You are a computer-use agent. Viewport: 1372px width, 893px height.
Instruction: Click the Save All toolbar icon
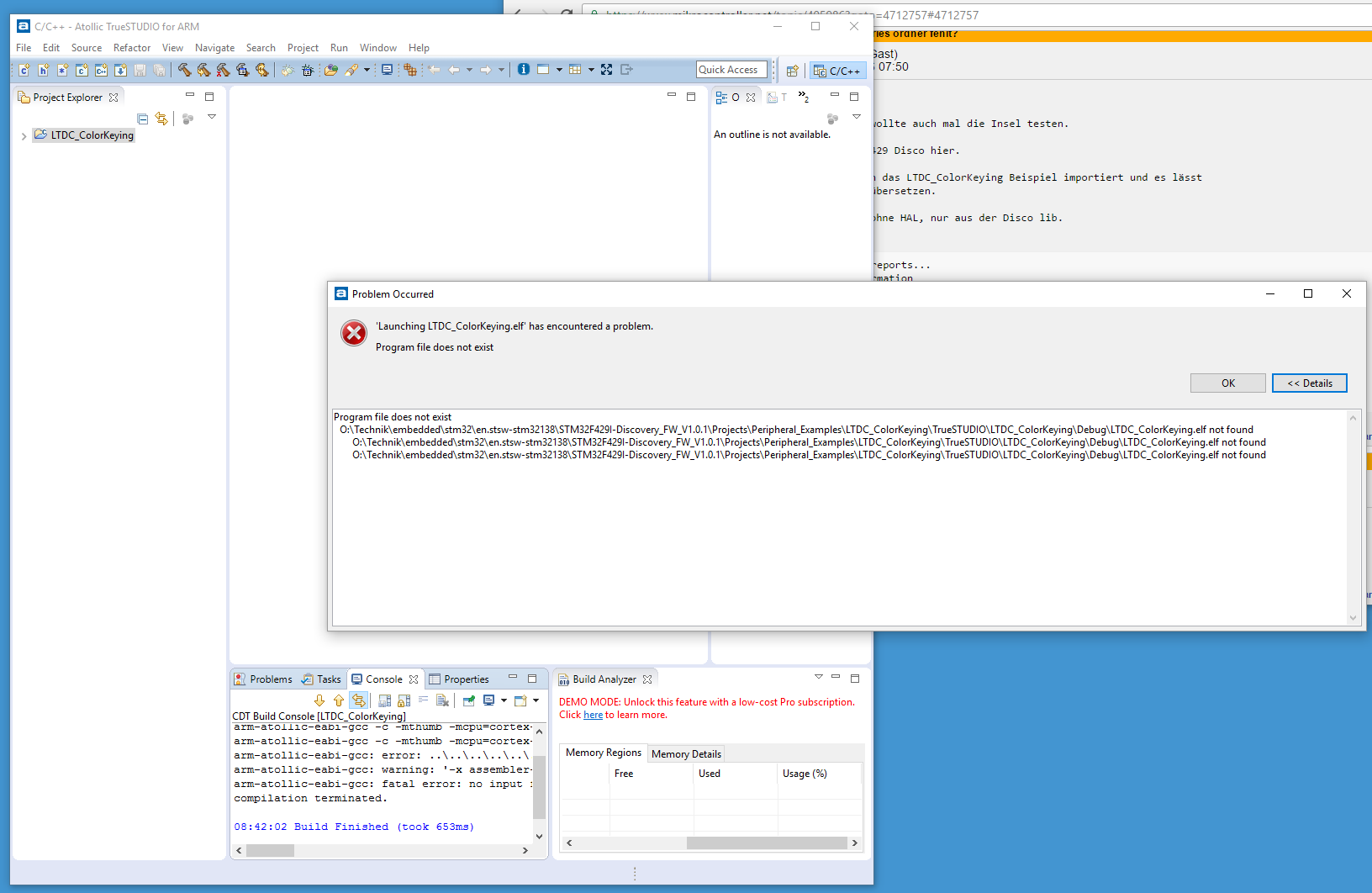pos(159,70)
